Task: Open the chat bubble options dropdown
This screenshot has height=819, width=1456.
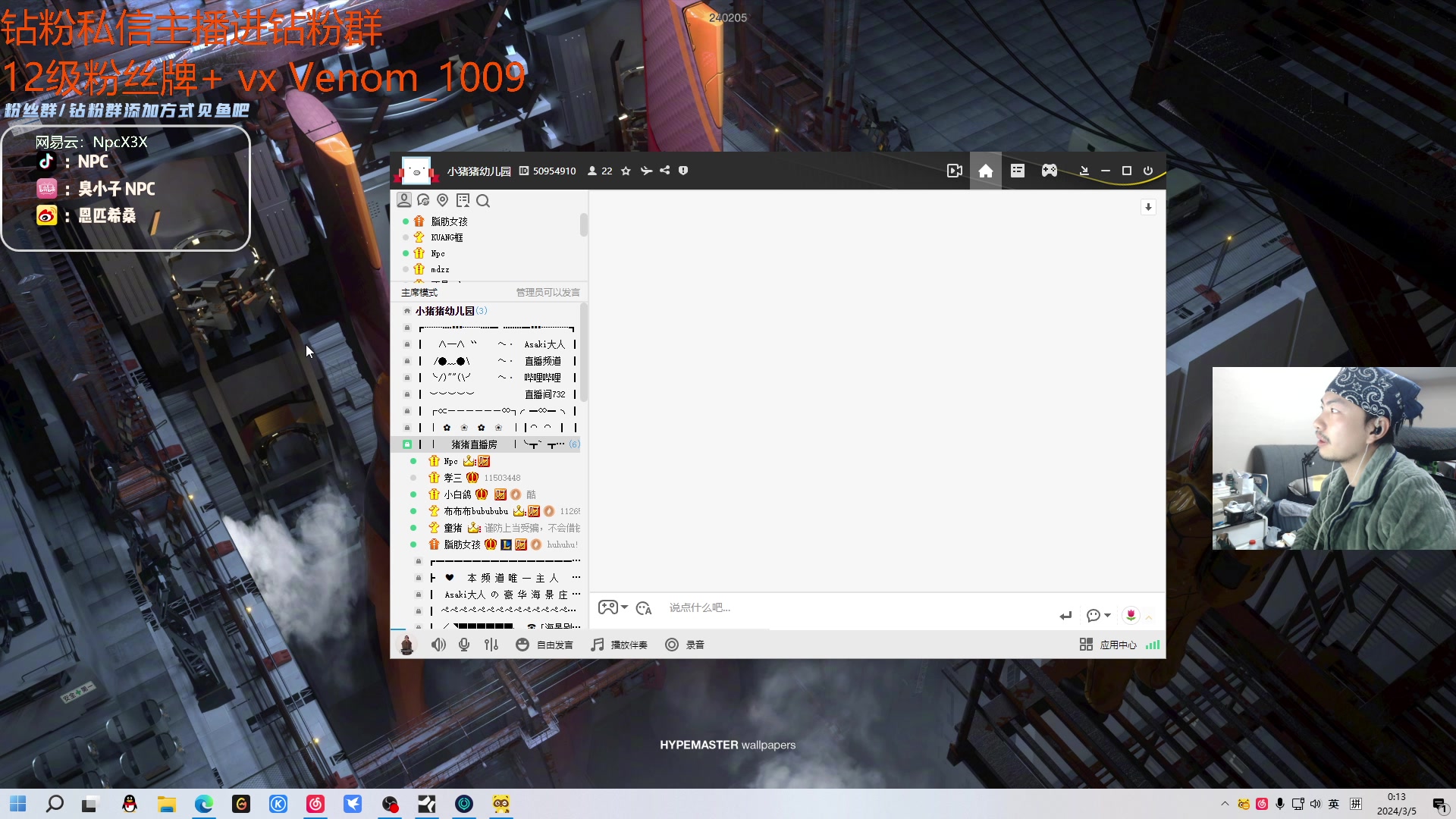Action: [x=1098, y=616]
